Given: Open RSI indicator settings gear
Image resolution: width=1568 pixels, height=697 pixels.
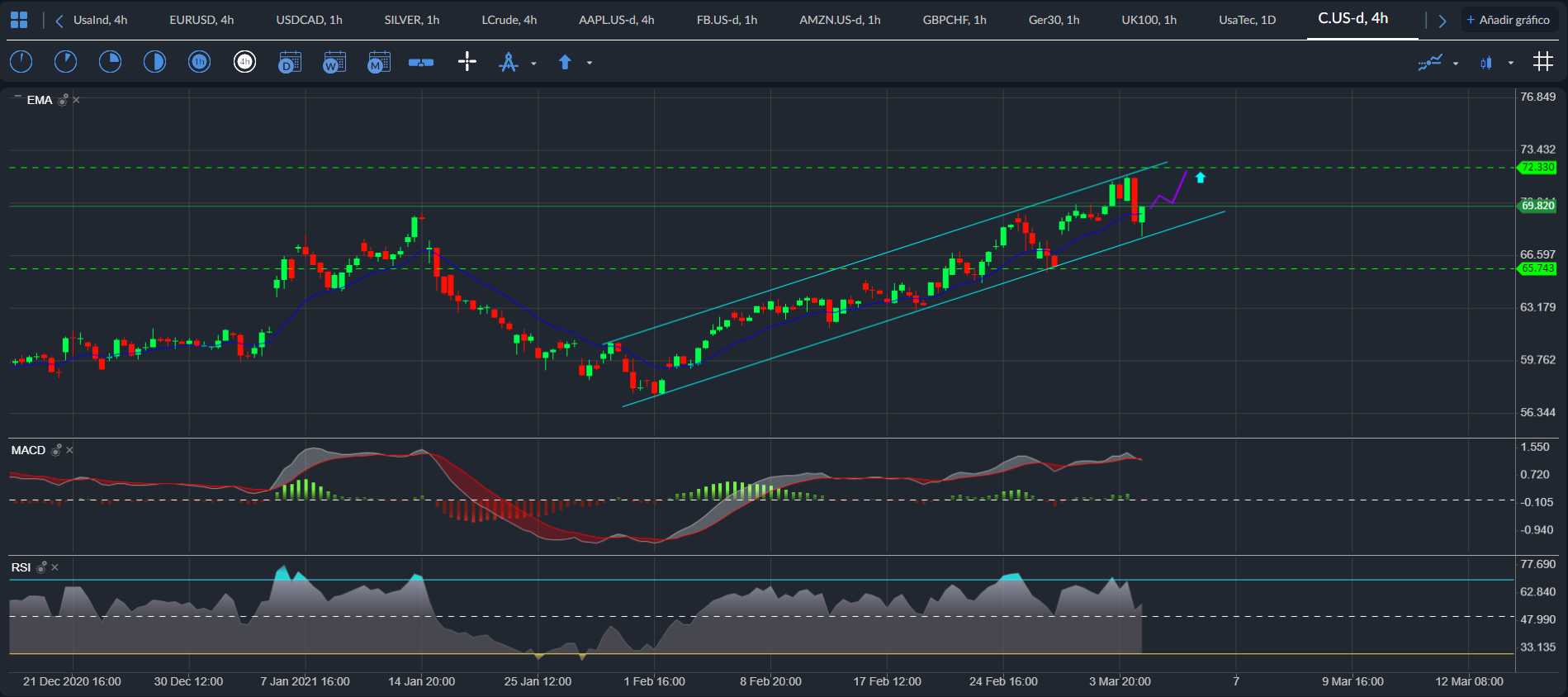Looking at the screenshot, I should 41,567.
